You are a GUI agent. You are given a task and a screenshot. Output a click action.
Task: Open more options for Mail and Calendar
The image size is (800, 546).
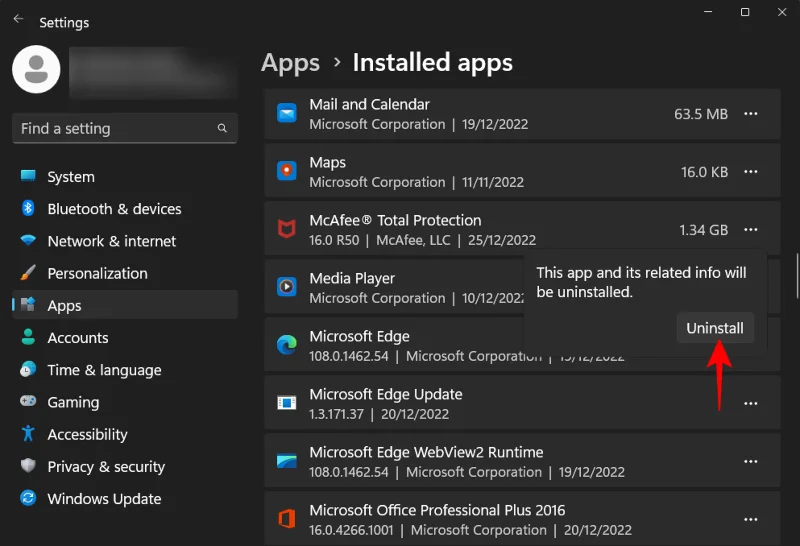751,113
